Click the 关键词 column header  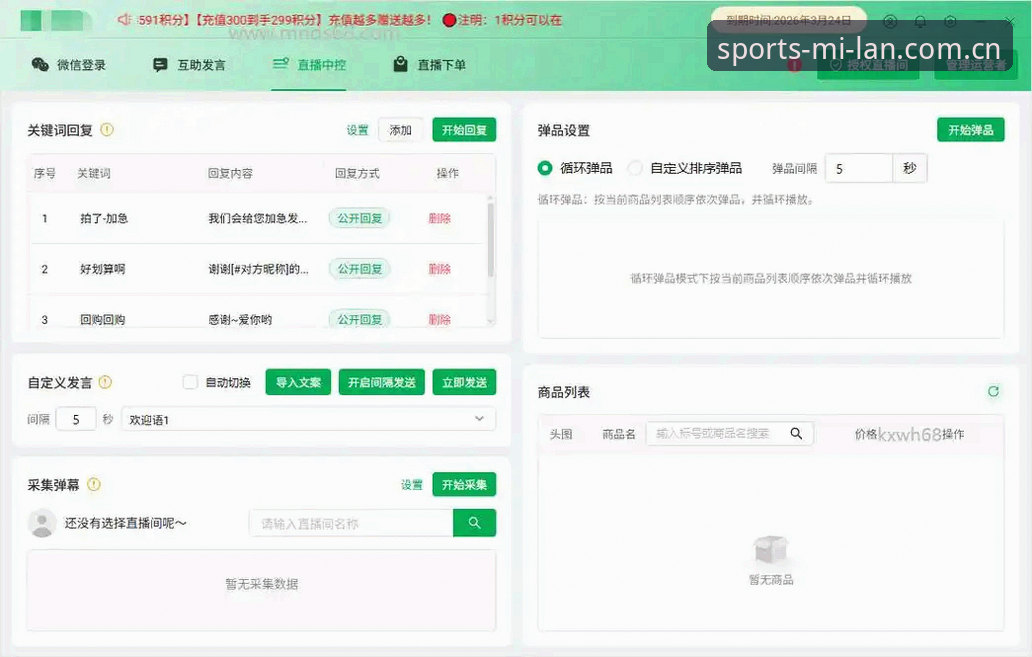[x=93, y=173]
